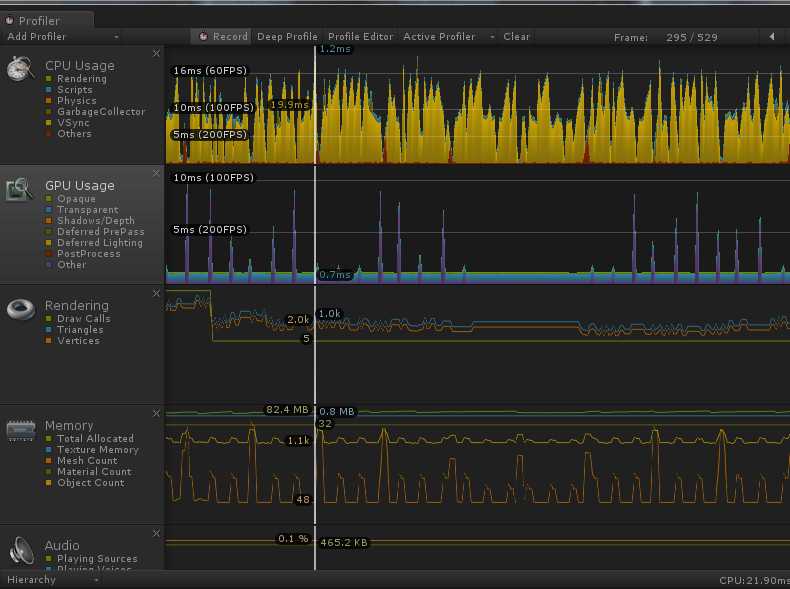Viewport: 790px width, 589px height.
Task: Toggle Draw Calls series visibility
Action: [x=49, y=318]
